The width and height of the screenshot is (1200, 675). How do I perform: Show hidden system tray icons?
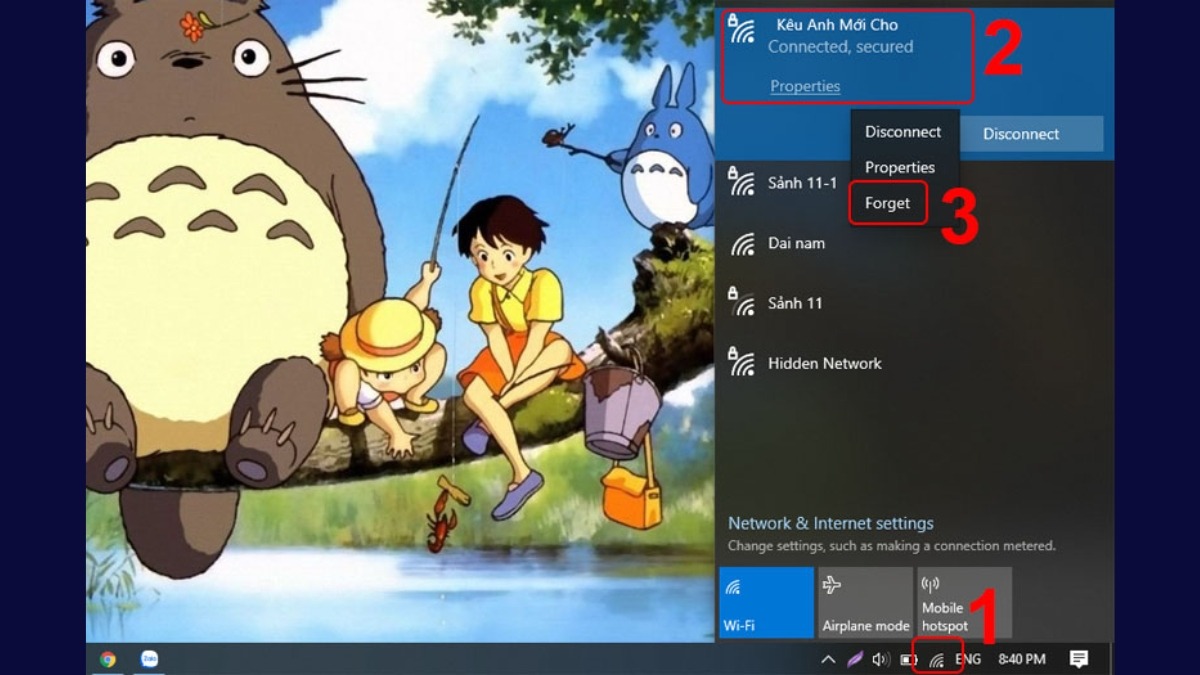tap(828, 659)
